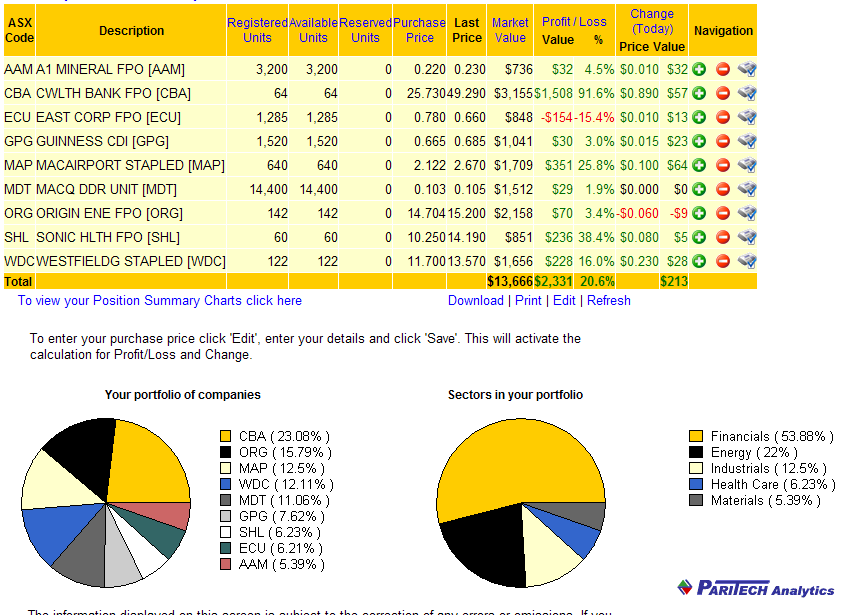Click the red minus icon for SHL
The width and height of the screenshot is (851, 615).
tap(723, 237)
